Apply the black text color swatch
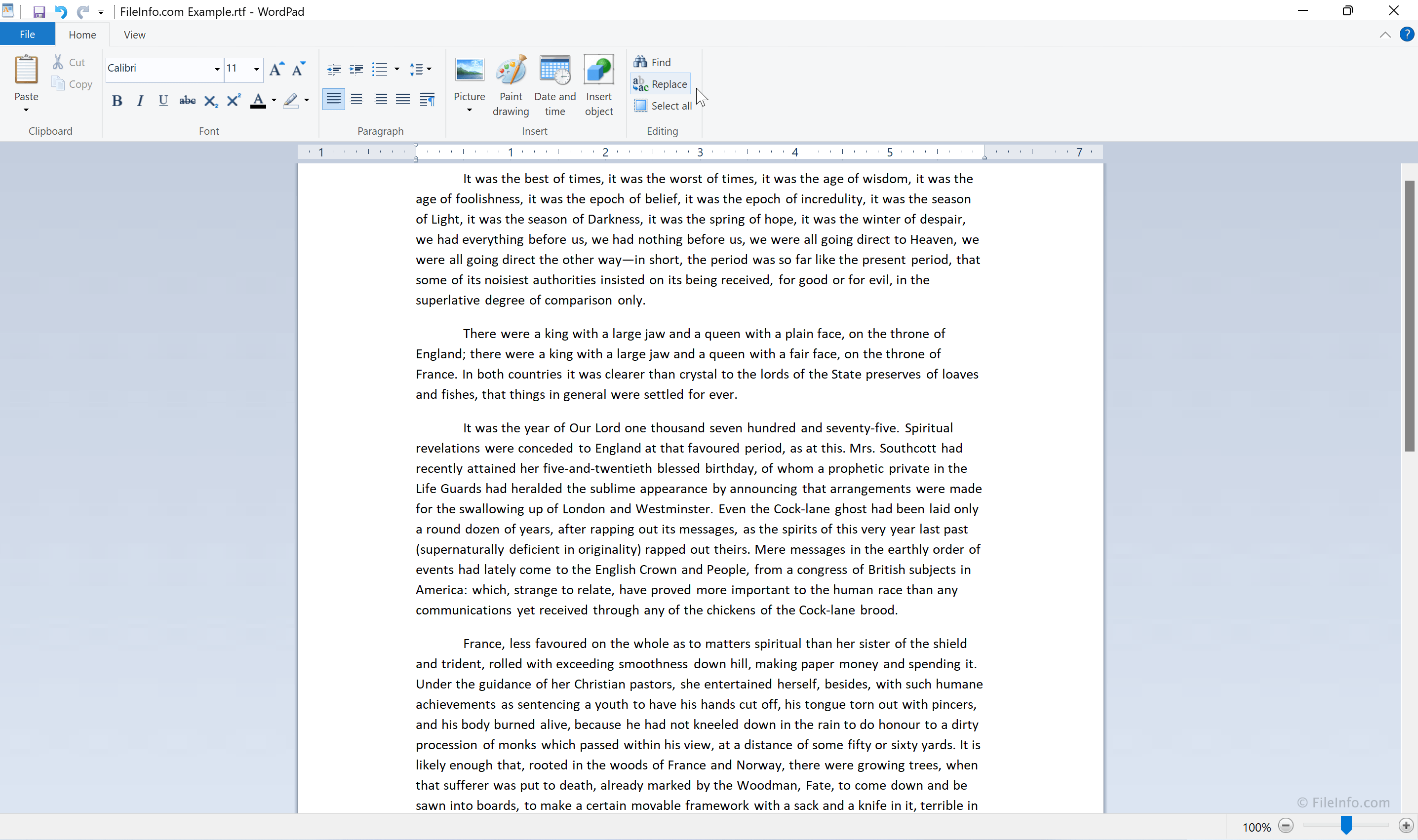 tap(258, 101)
